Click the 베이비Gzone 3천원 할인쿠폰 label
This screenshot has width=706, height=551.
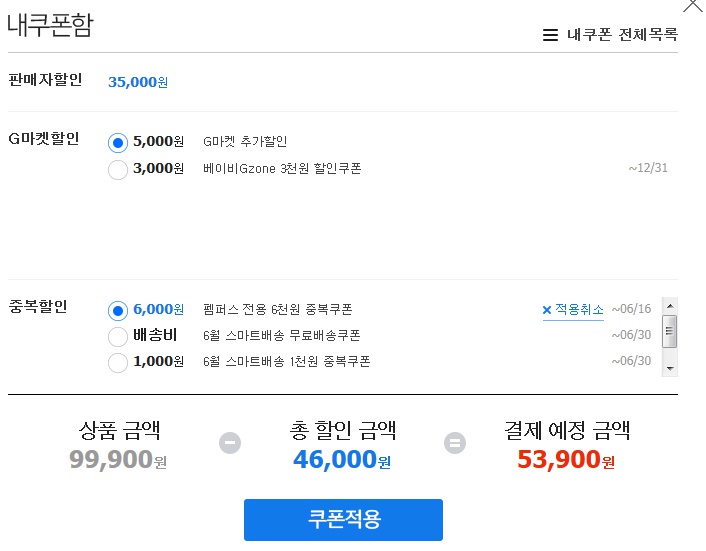(281, 169)
